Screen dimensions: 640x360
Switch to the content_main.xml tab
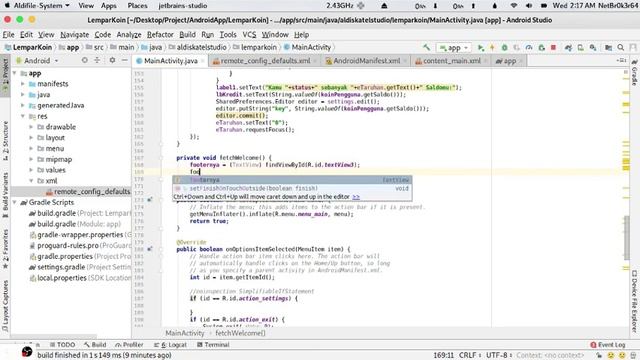coord(451,61)
